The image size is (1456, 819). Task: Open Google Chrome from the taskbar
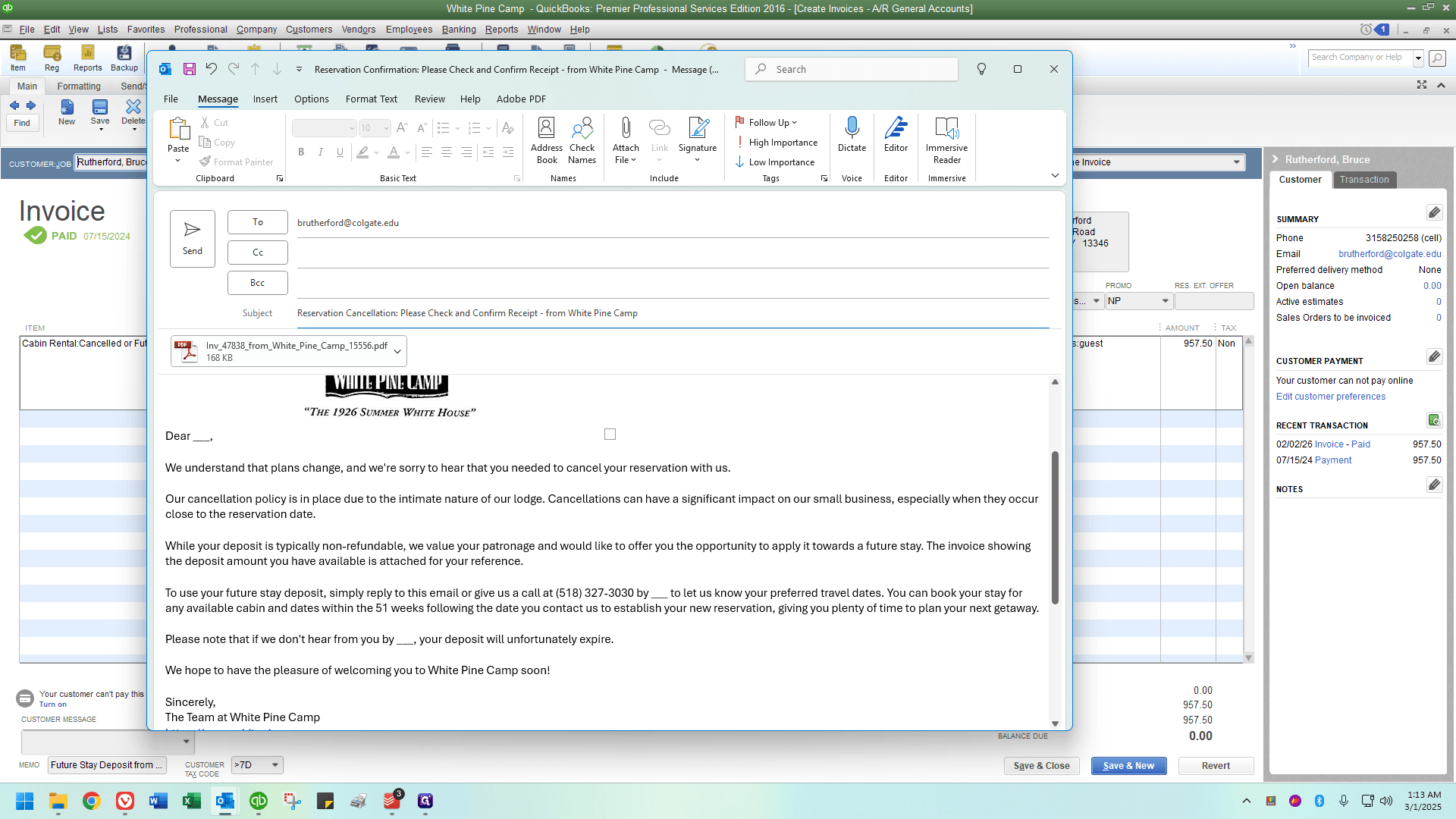click(92, 801)
